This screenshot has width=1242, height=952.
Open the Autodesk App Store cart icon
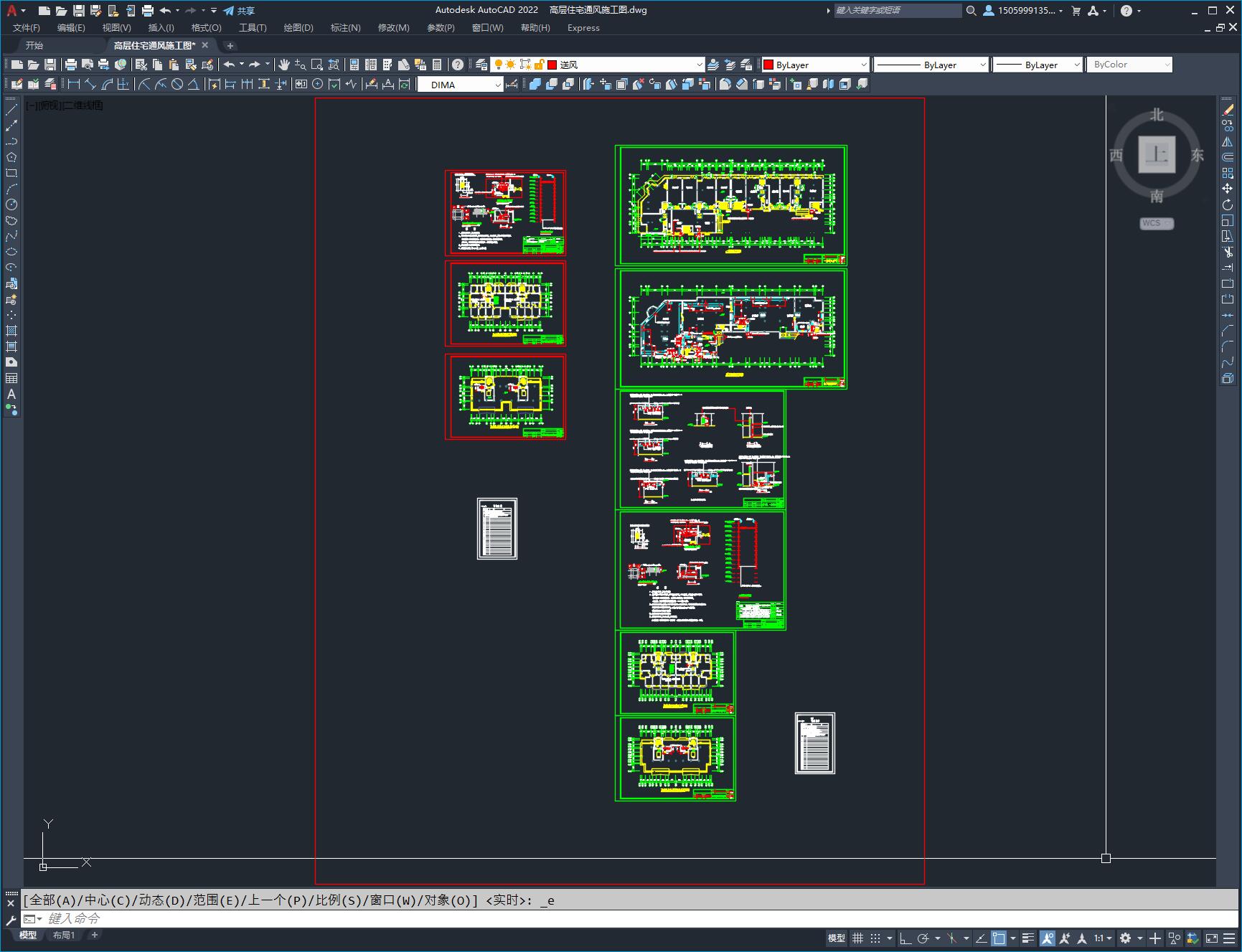coord(1076,11)
